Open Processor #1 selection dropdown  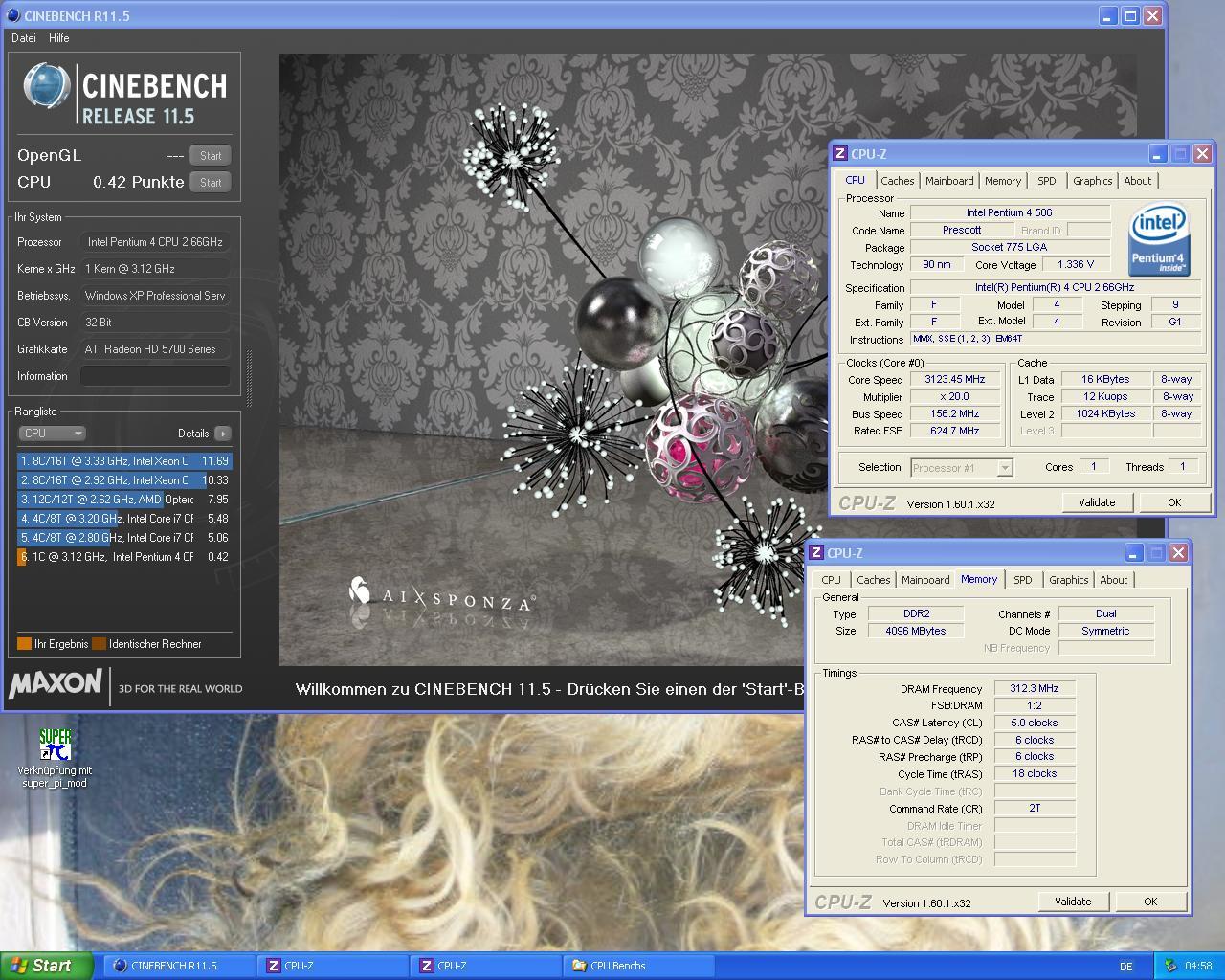tap(961, 468)
